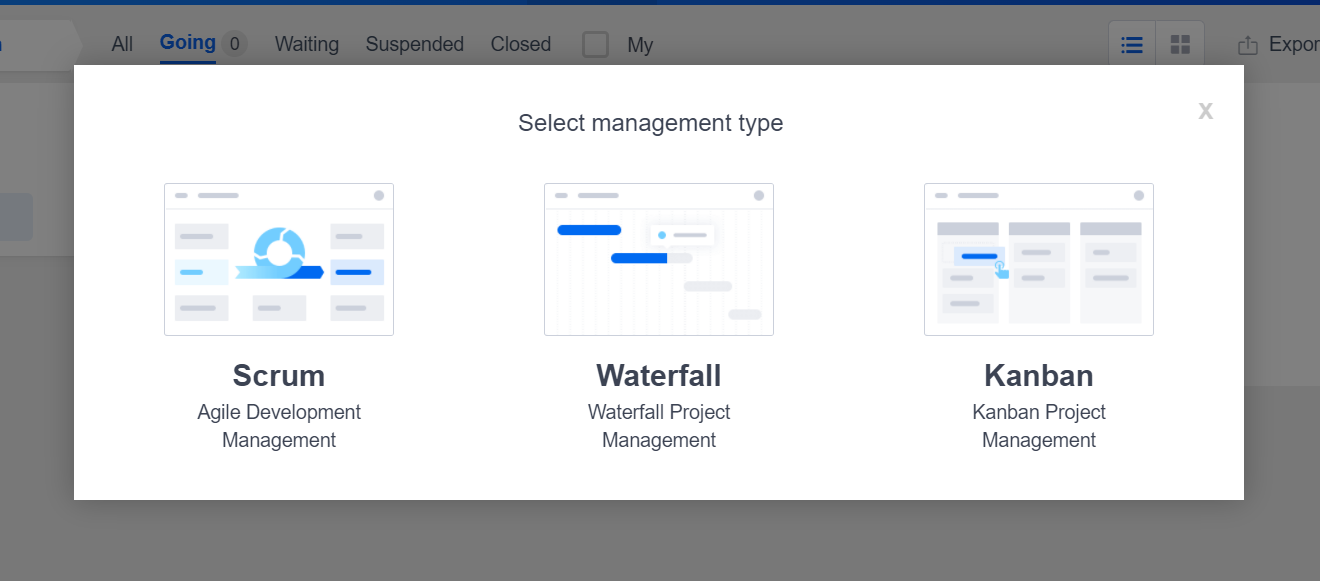1320x581 pixels.
Task: View the Closed projects tab
Action: [x=521, y=45]
